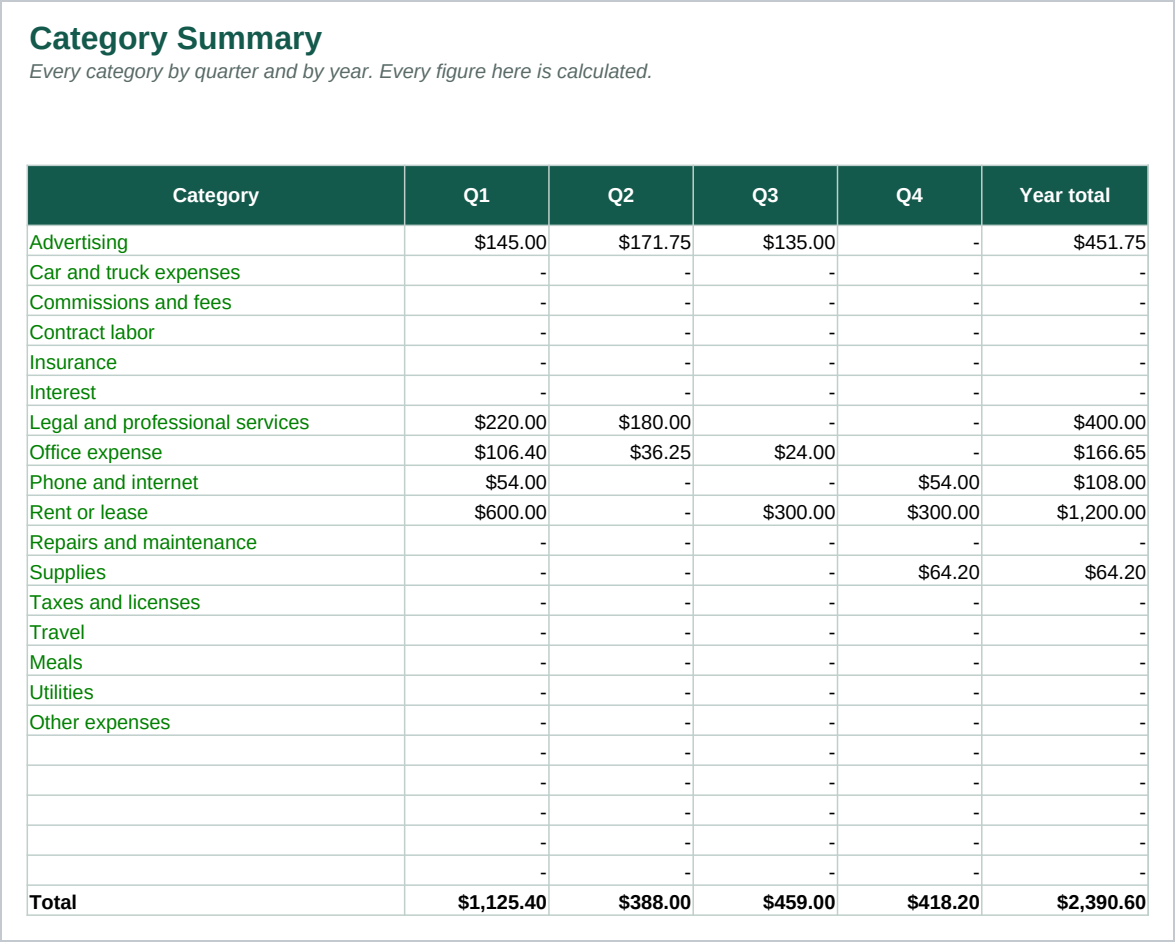Select Advertising Q2 cell $171.75
This screenshot has width=1175, height=942.
(x=621, y=241)
